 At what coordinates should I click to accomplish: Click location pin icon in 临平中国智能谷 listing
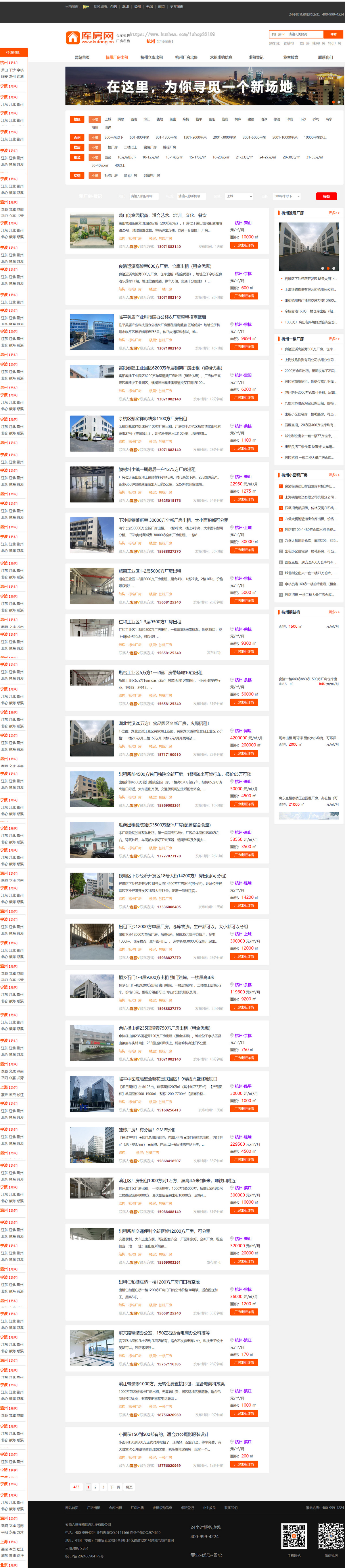(232, 1086)
